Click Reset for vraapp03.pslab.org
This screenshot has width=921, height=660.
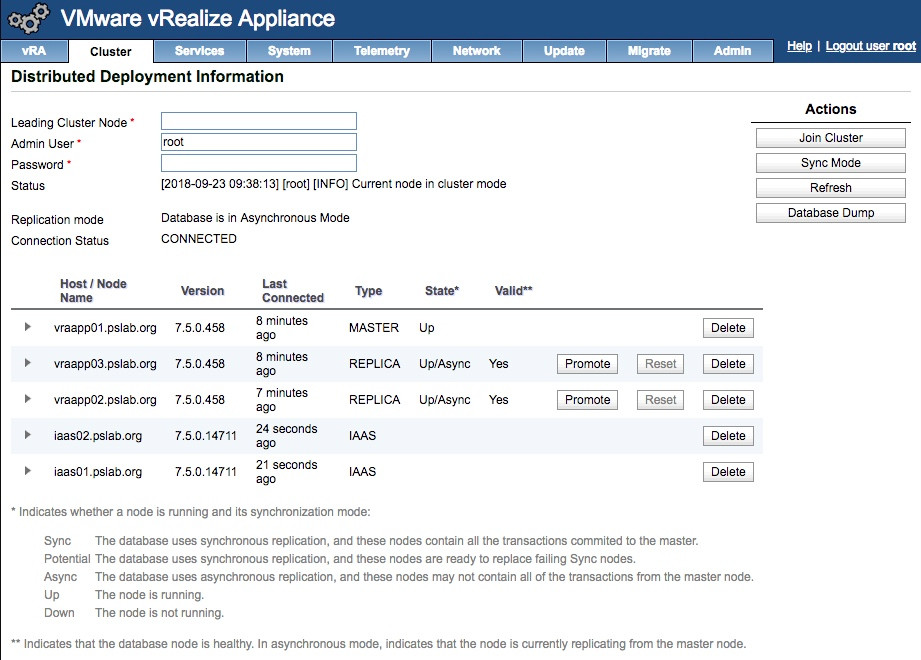click(660, 364)
